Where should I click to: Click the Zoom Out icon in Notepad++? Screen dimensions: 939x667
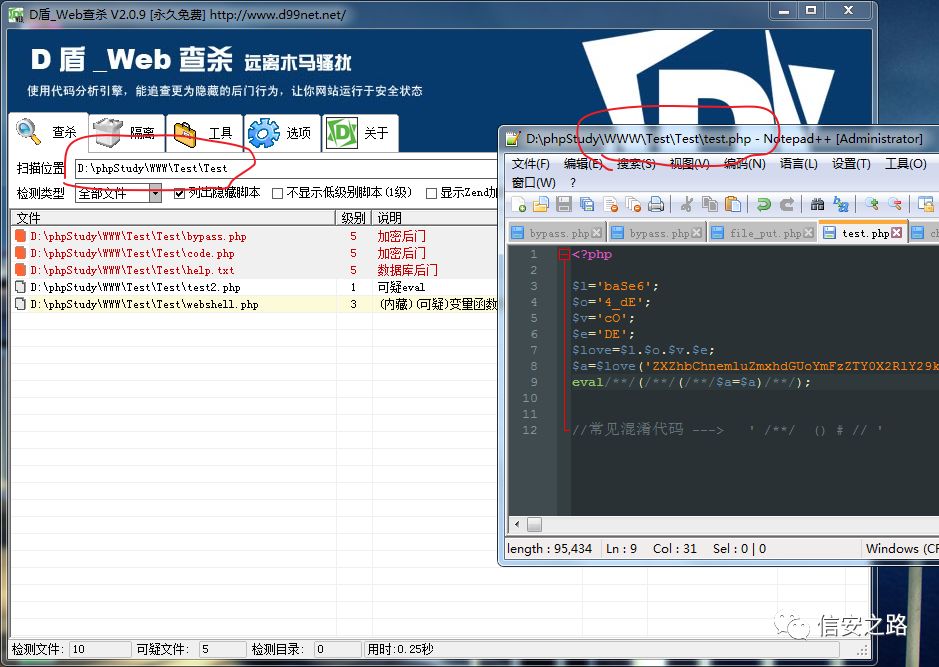(x=895, y=205)
